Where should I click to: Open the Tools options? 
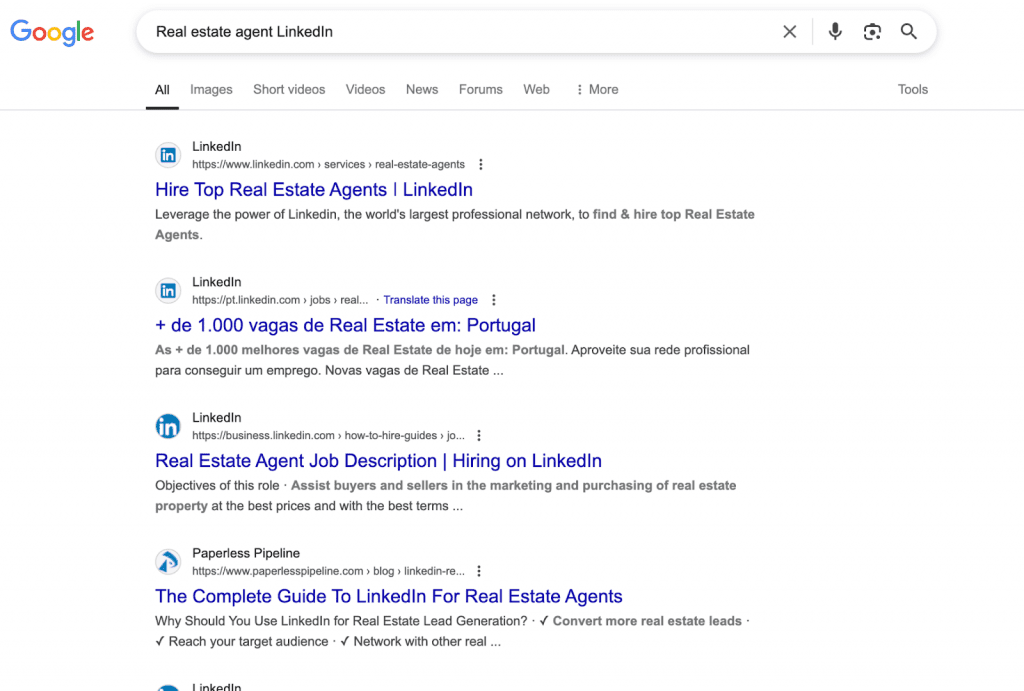pyautogui.click(x=912, y=89)
